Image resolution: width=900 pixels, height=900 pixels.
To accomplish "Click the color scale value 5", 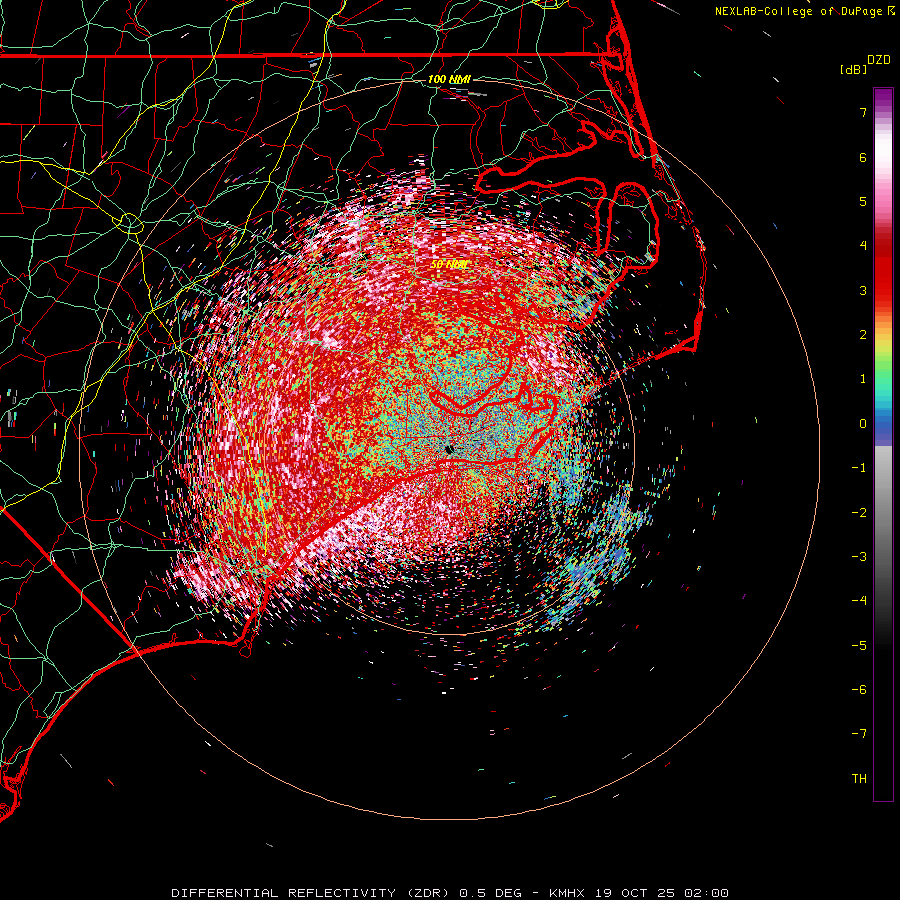I will (863, 201).
